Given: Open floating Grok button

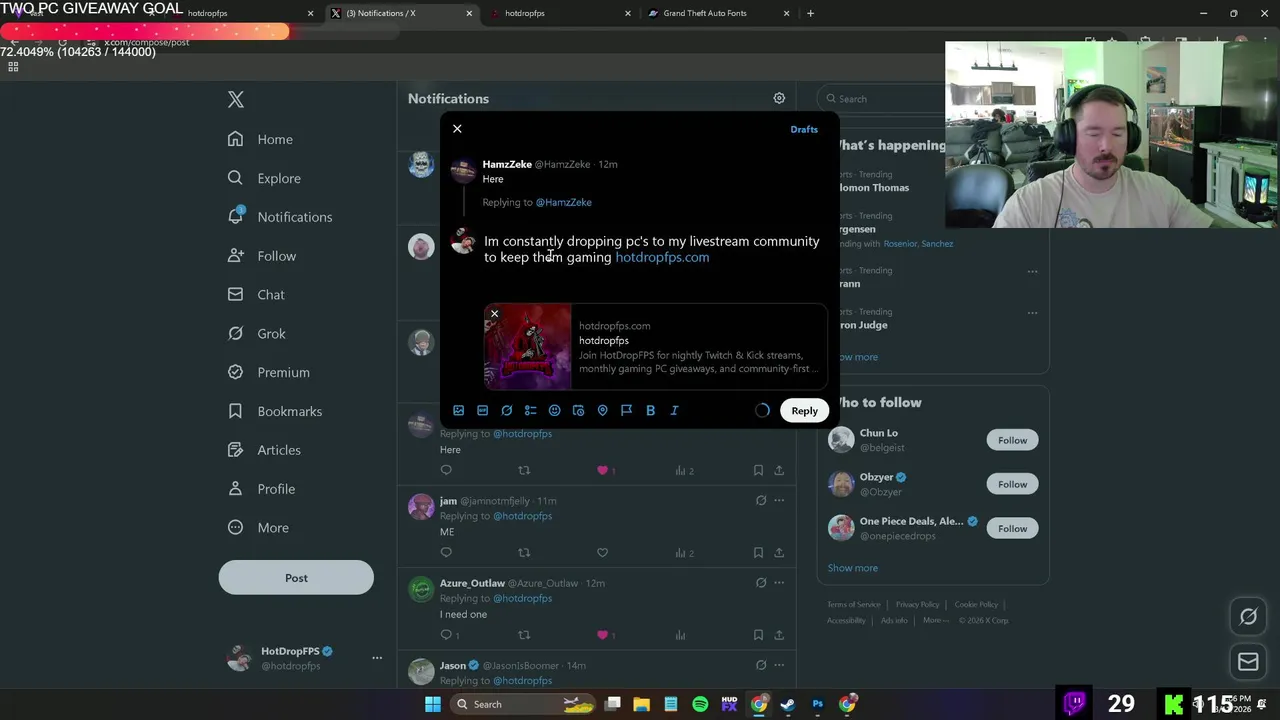Looking at the screenshot, I should tap(1248, 617).
